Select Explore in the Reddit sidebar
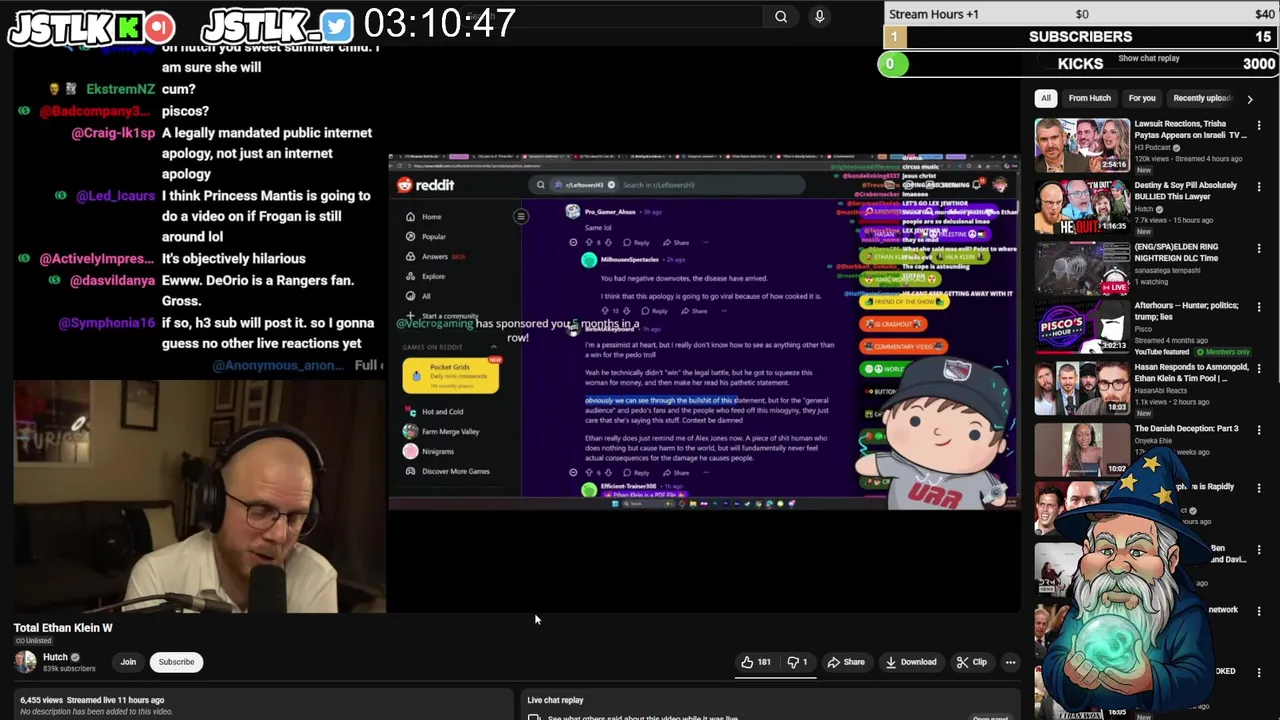1280x720 pixels. click(x=433, y=276)
